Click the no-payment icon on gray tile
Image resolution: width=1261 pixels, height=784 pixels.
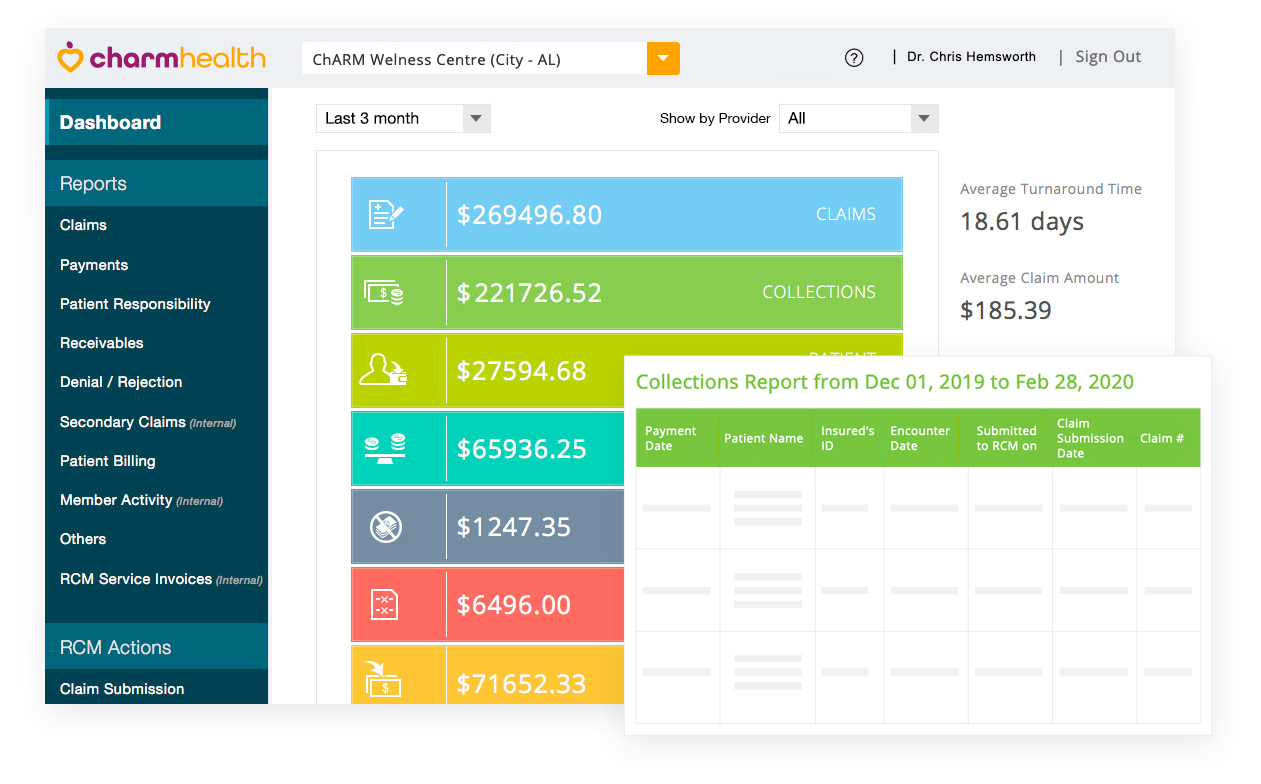click(x=385, y=527)
